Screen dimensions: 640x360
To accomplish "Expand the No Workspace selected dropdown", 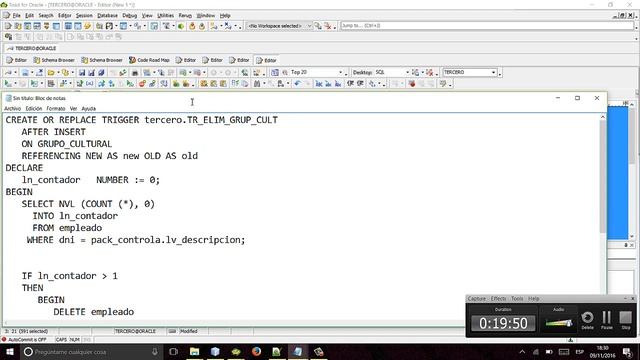I will tap(309, 26).
